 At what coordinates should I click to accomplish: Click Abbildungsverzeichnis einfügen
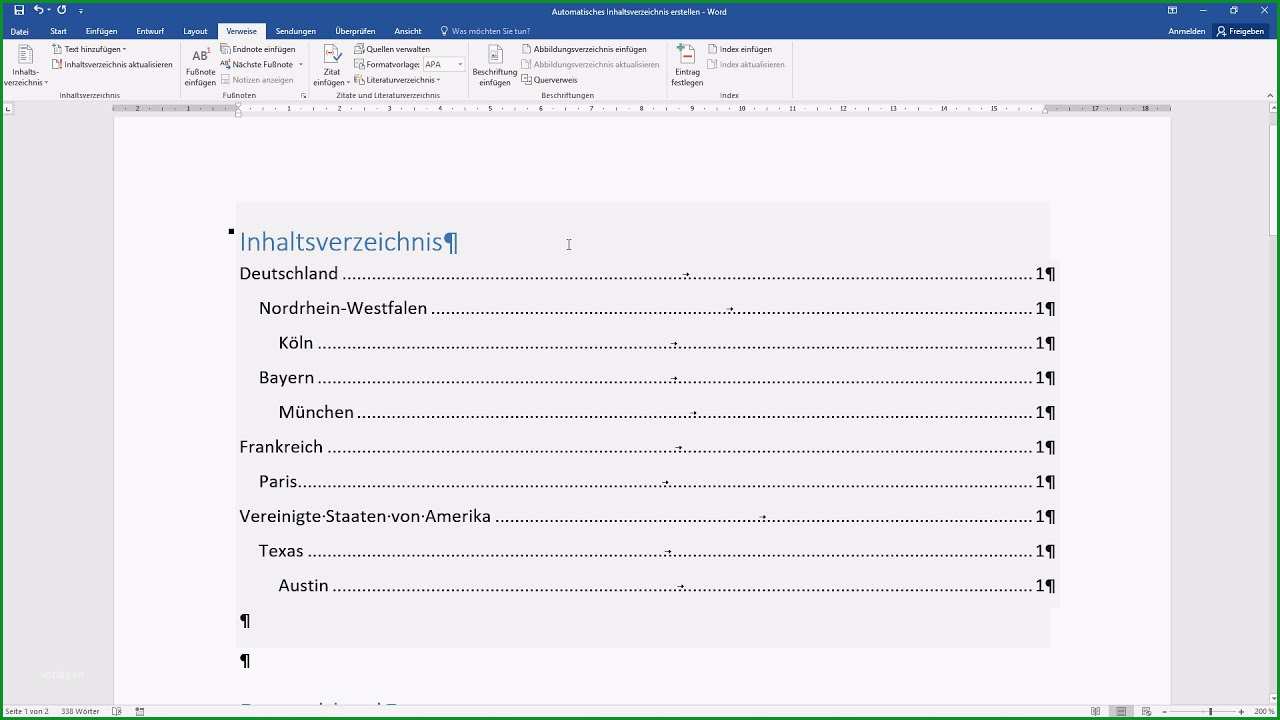[x=584, y=49]
